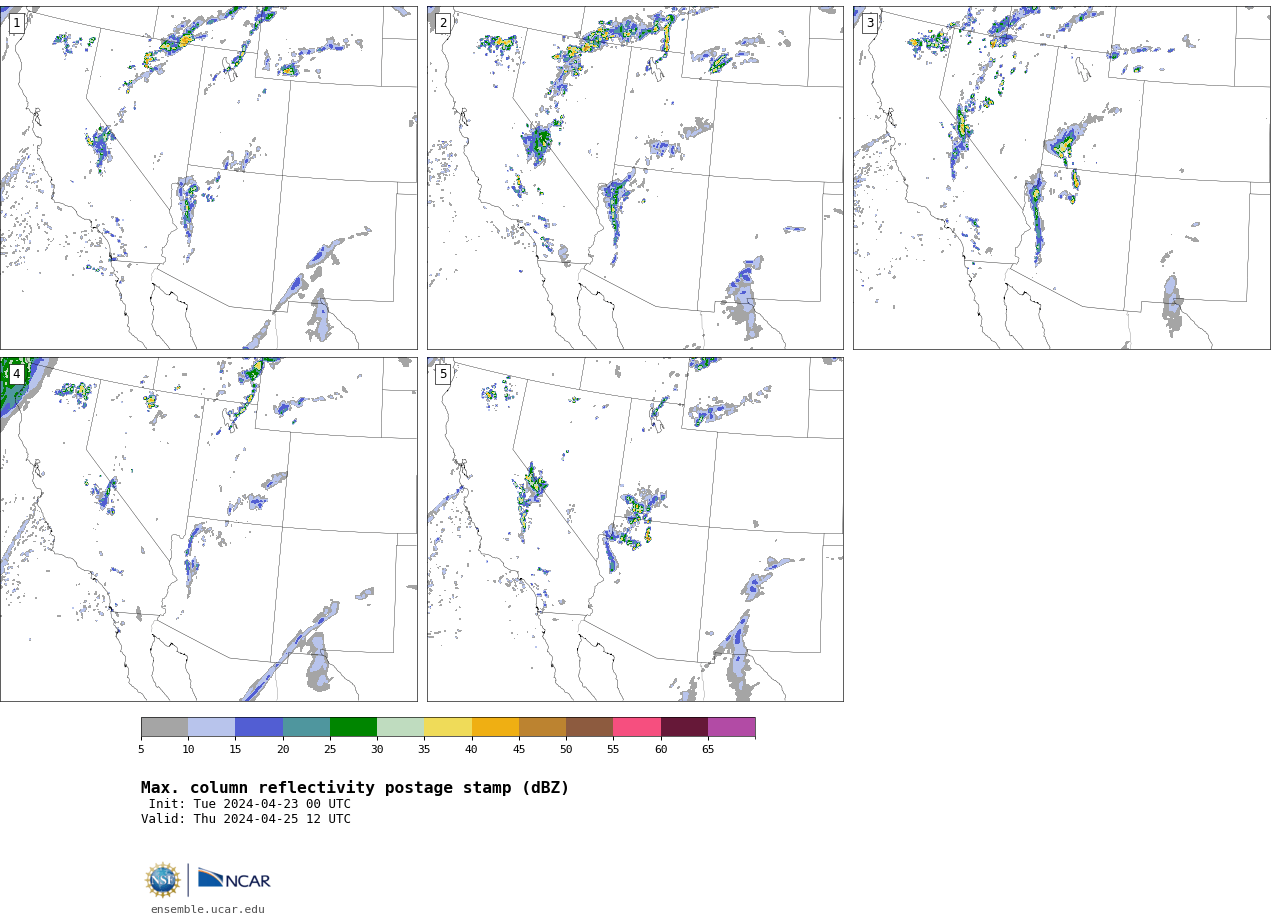
Task: Open ensemble member 1 map panel
Action: point(208,178)
